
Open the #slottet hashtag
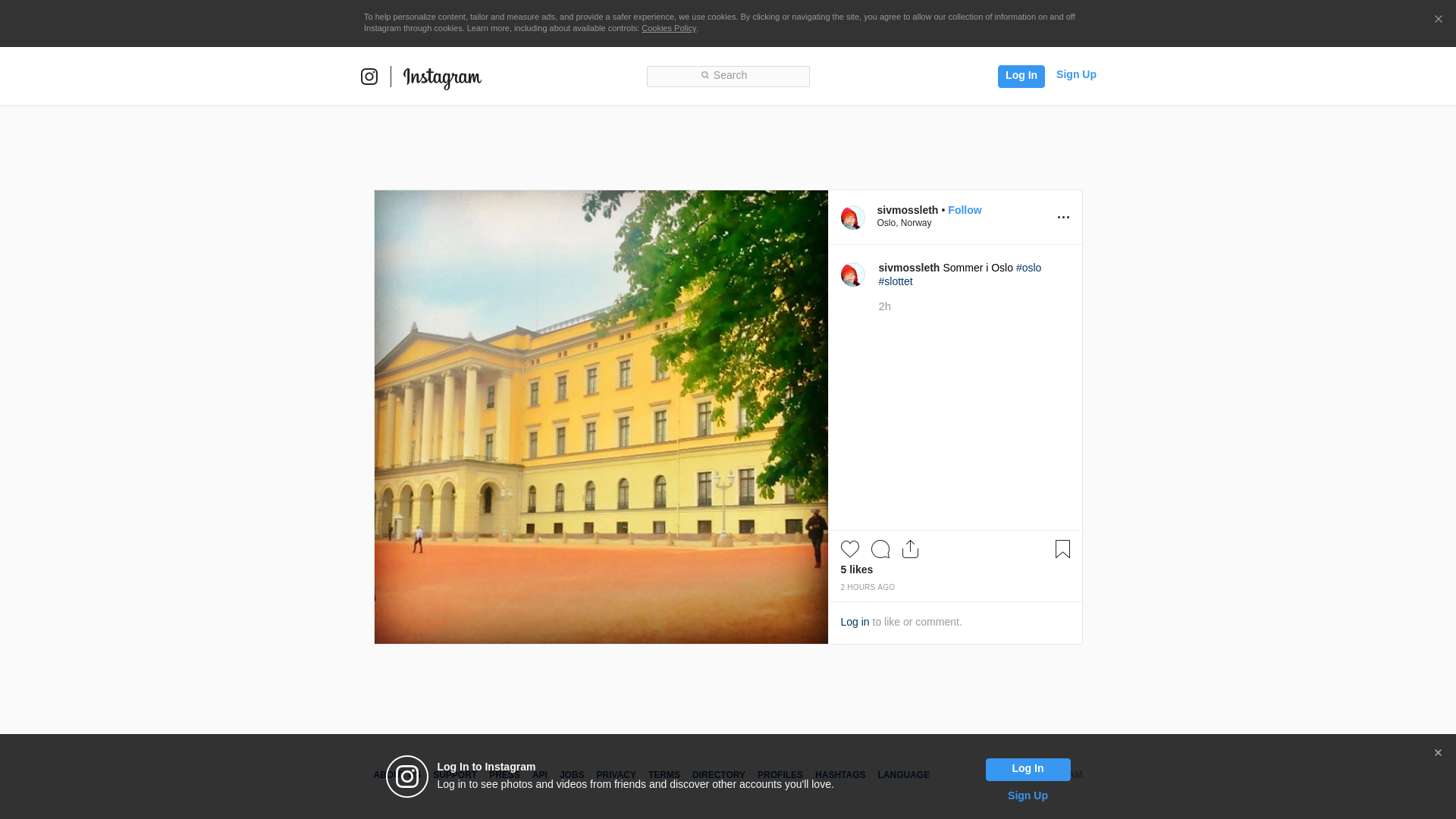pos(896,281)
